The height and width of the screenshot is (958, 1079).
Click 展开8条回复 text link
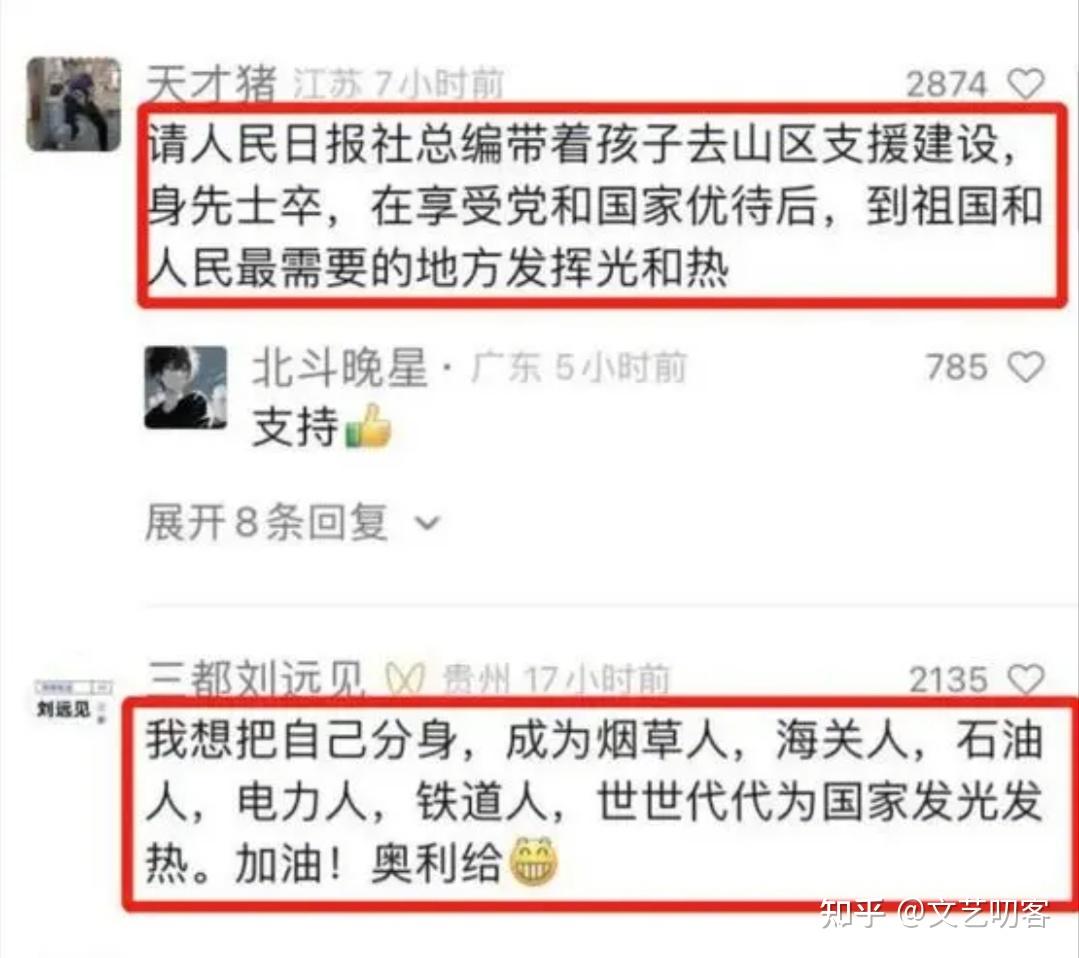click(266, 522)
